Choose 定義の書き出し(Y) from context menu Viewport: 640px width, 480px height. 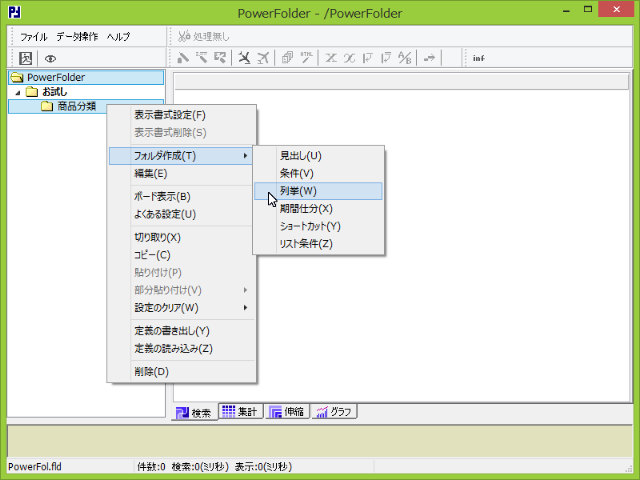point(172,331)
